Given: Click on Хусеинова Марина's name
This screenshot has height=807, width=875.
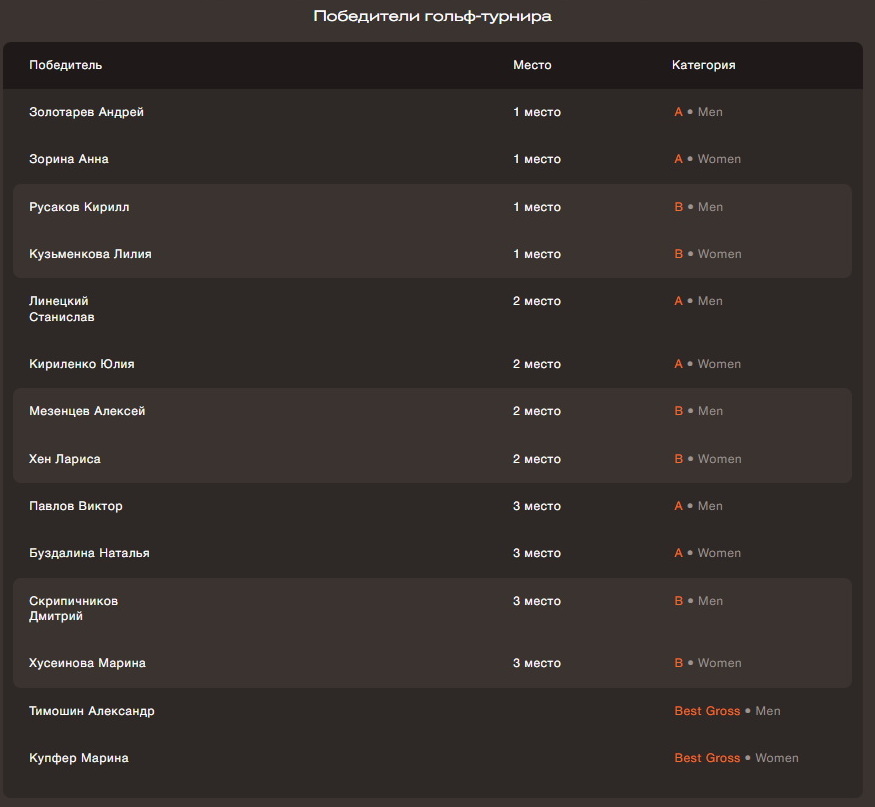Looking at the screenshot, I should click(88, 662).
